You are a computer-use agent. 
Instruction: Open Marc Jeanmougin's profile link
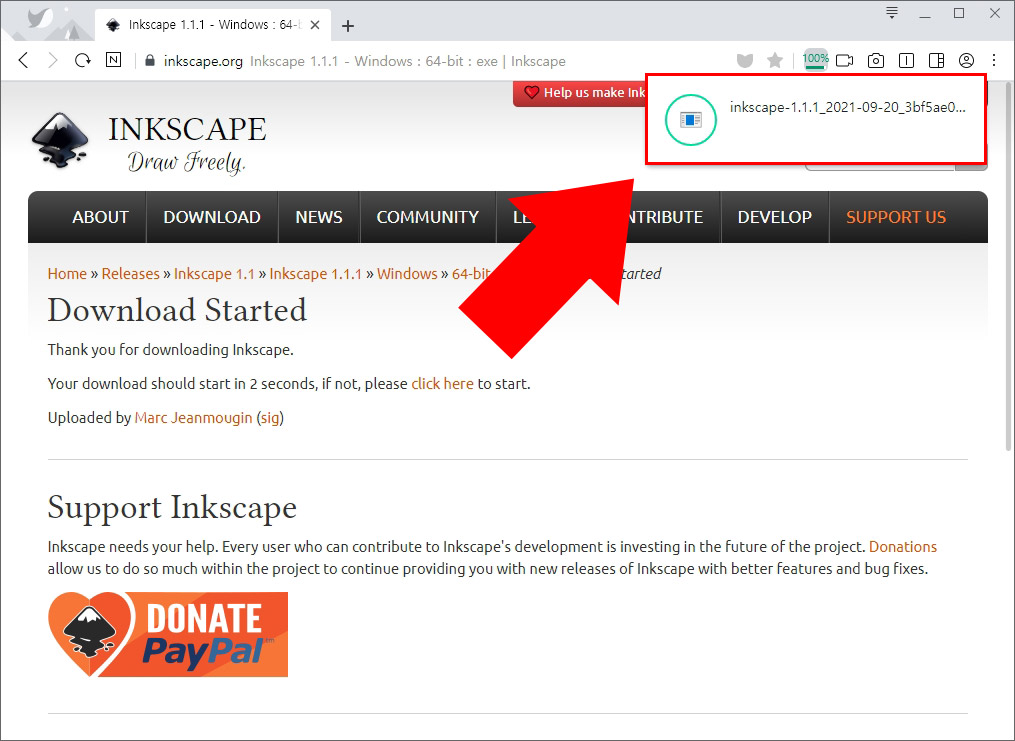pos(194,418)
